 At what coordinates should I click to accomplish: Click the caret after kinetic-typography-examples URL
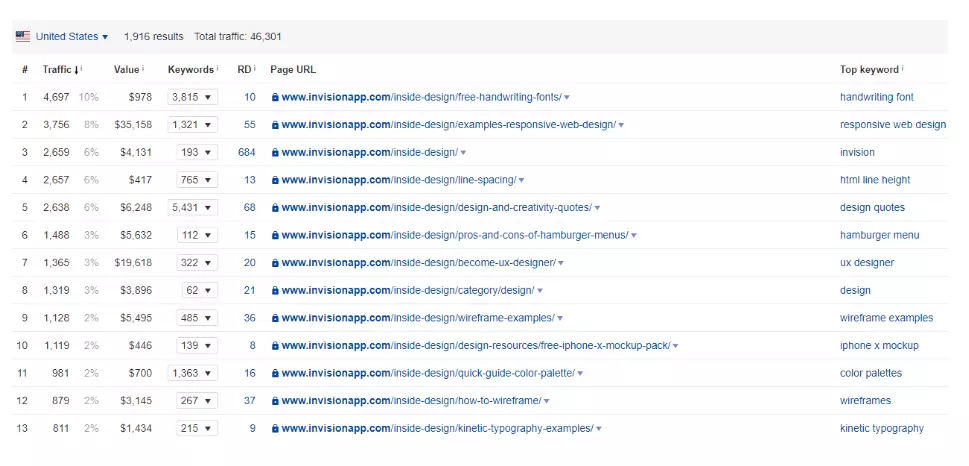pyautogui.click(x=599, y=429)
